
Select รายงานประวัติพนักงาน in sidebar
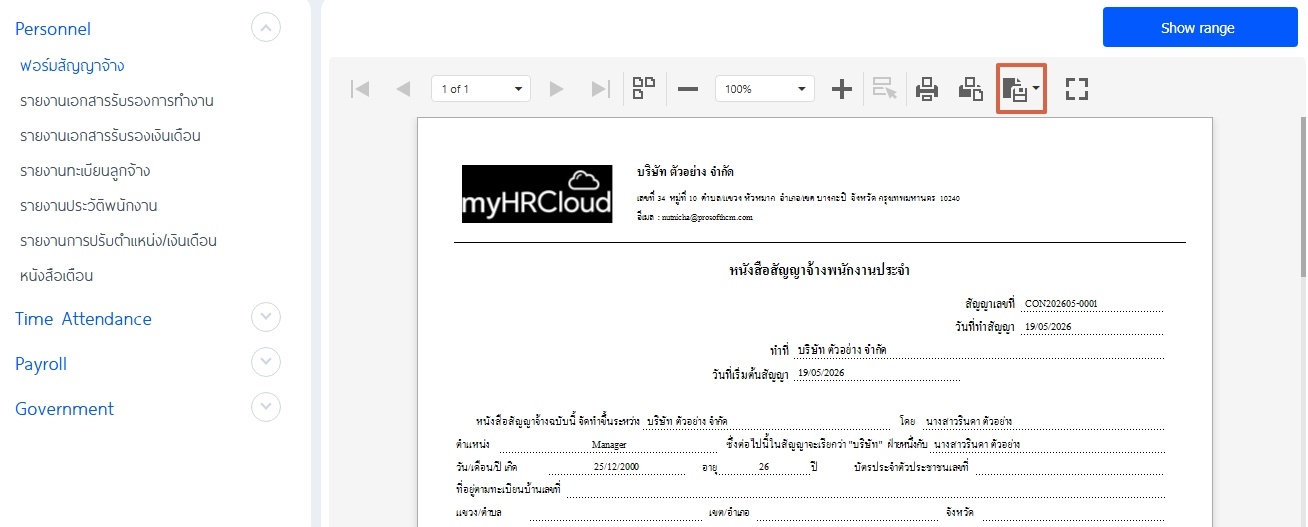pos(89,205)
